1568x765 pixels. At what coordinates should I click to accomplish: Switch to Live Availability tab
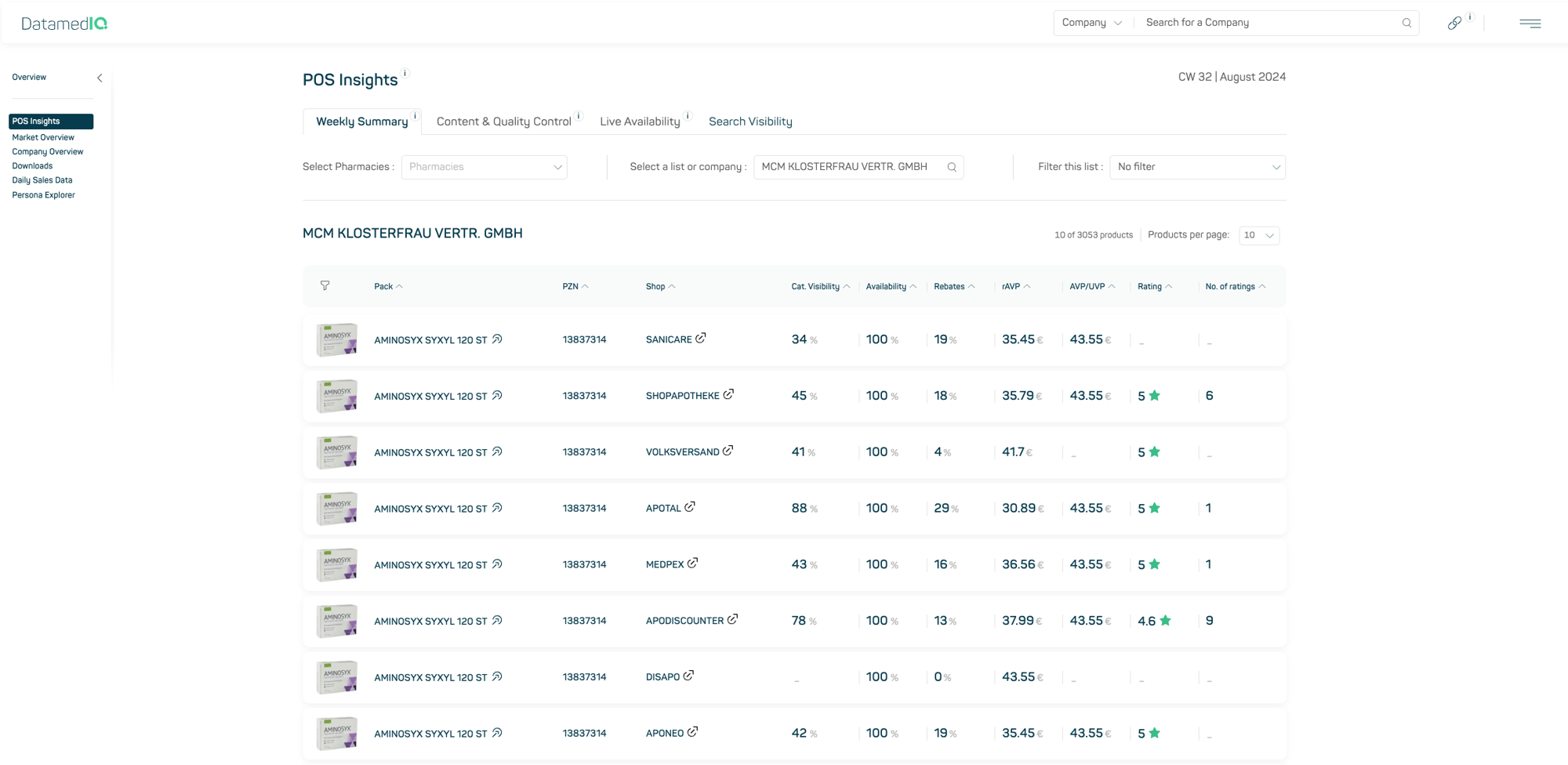(640, 121)
